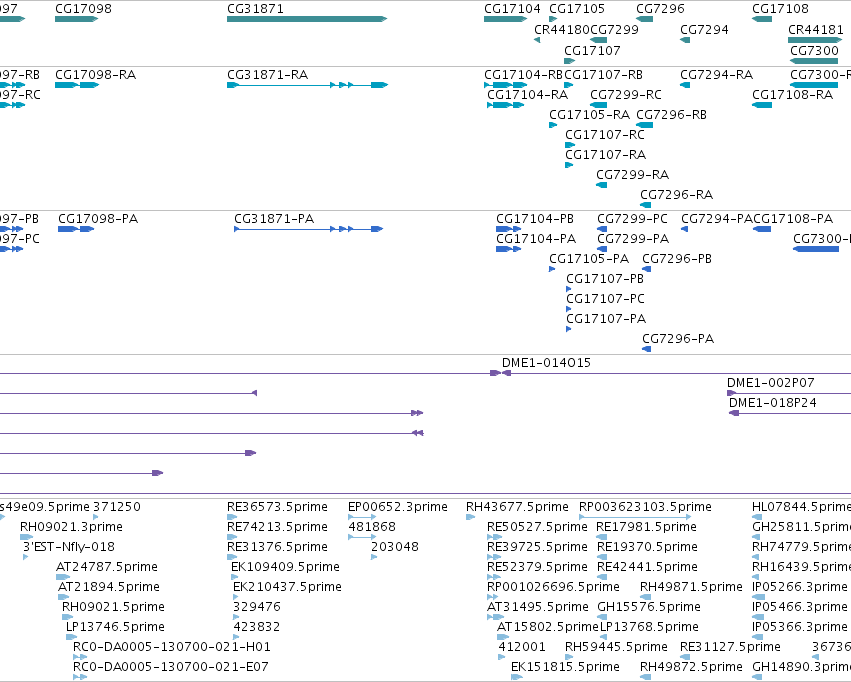Click the CG17107-PA label
The width and height of the screenshot is (851, 682).
coord(606,319)
